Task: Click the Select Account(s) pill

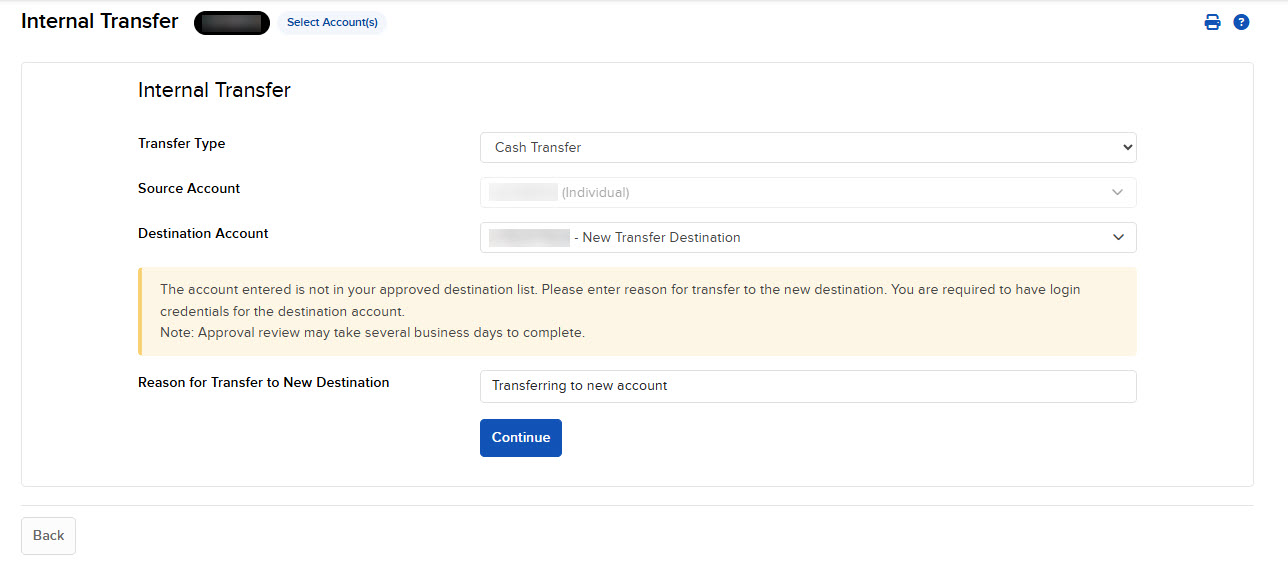Action: click(x=332, y=23)
